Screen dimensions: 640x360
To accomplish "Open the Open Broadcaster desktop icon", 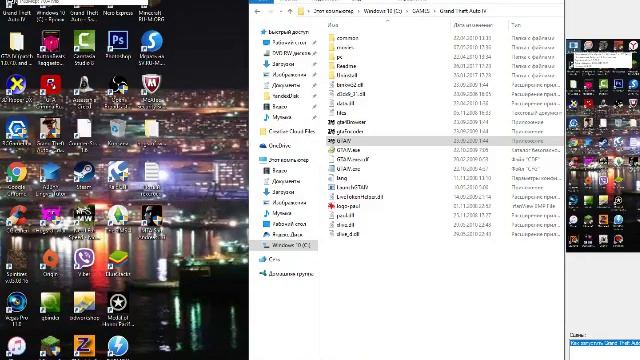I will coord(118,91).
